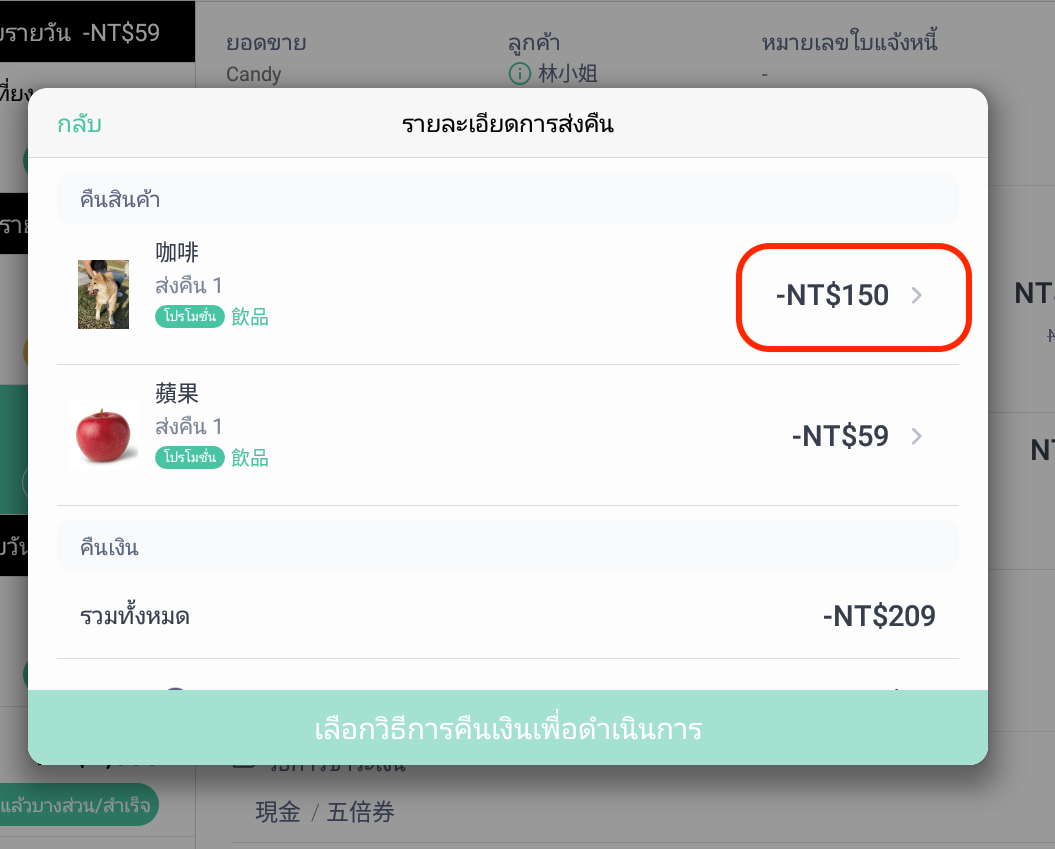
Task: Select the 飲品 tag on the 蘋果 row
Action: coord(250,457)
